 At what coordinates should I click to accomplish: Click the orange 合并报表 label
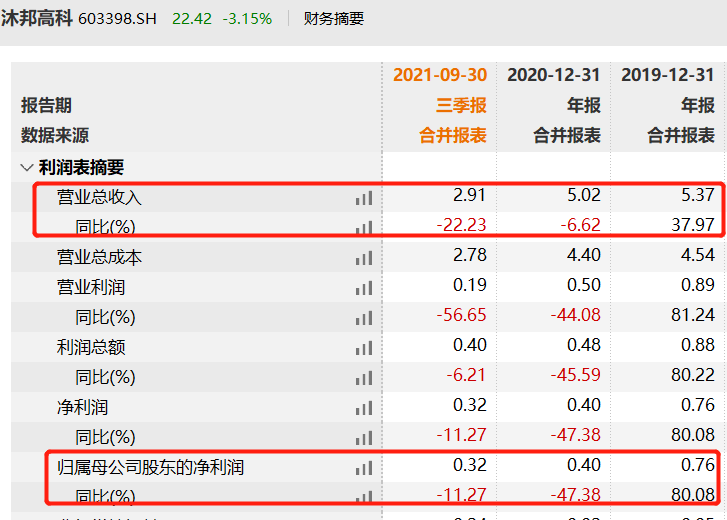453,135
